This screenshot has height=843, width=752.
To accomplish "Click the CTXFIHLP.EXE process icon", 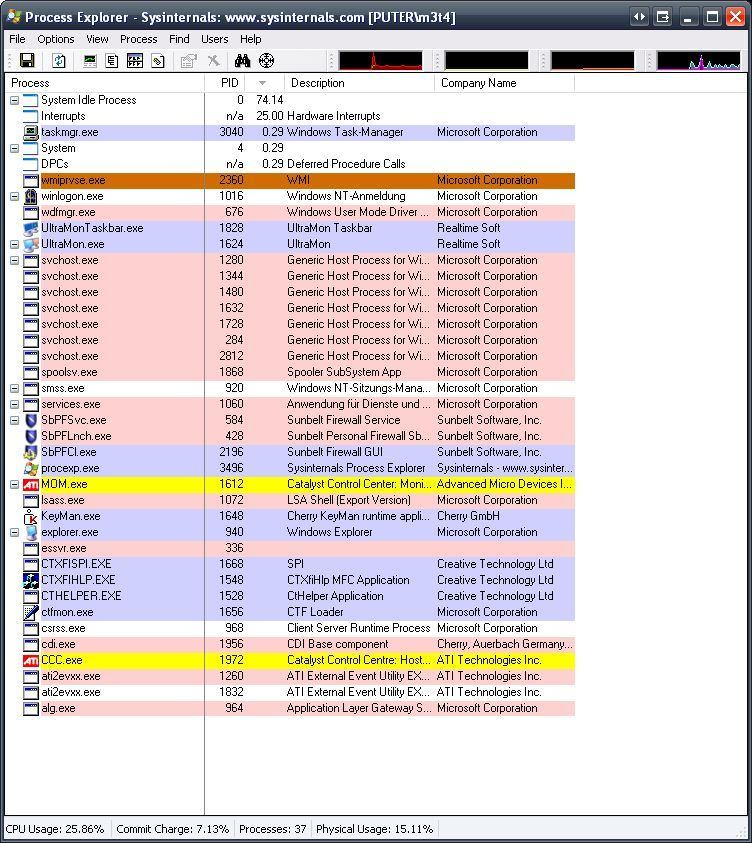I will pyautogui.click(x=31, y=581).
